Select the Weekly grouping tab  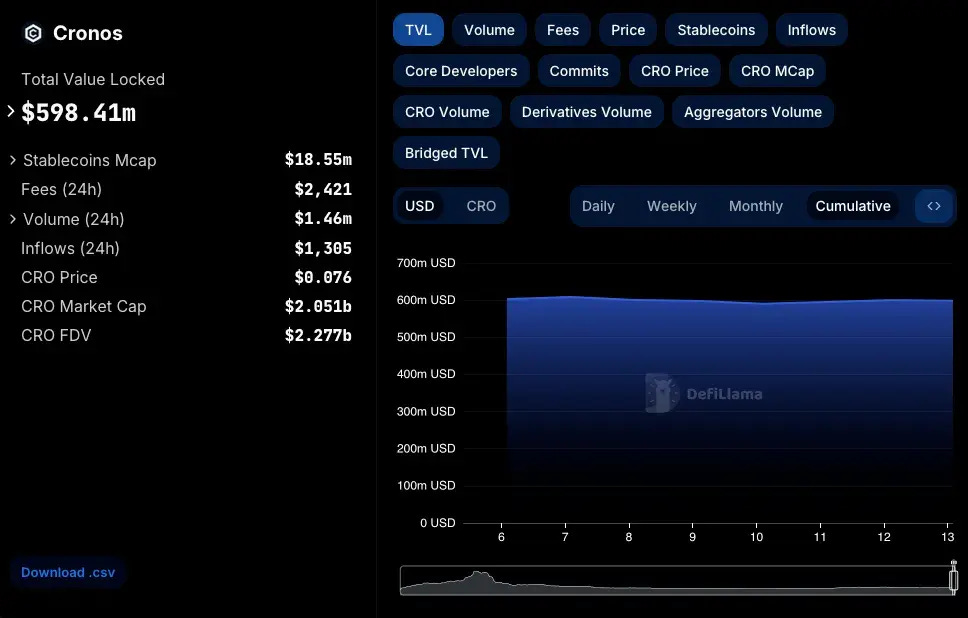click(x=672, y=206)
